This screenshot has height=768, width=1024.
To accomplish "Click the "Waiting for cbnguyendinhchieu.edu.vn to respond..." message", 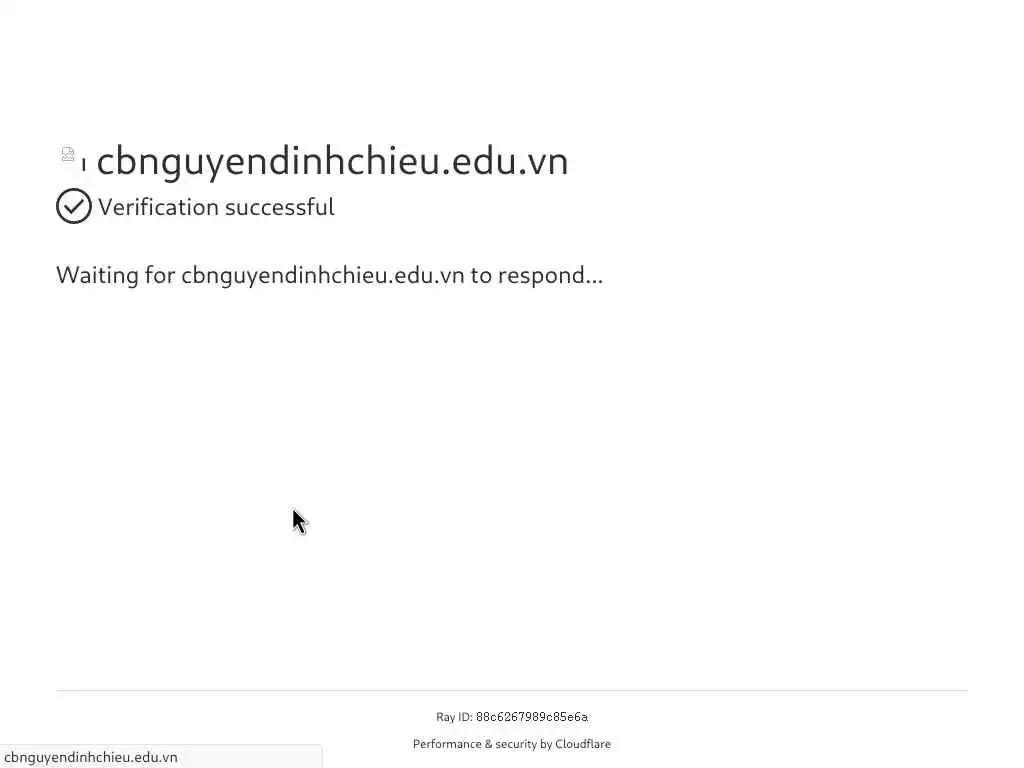I will point(330,275).
